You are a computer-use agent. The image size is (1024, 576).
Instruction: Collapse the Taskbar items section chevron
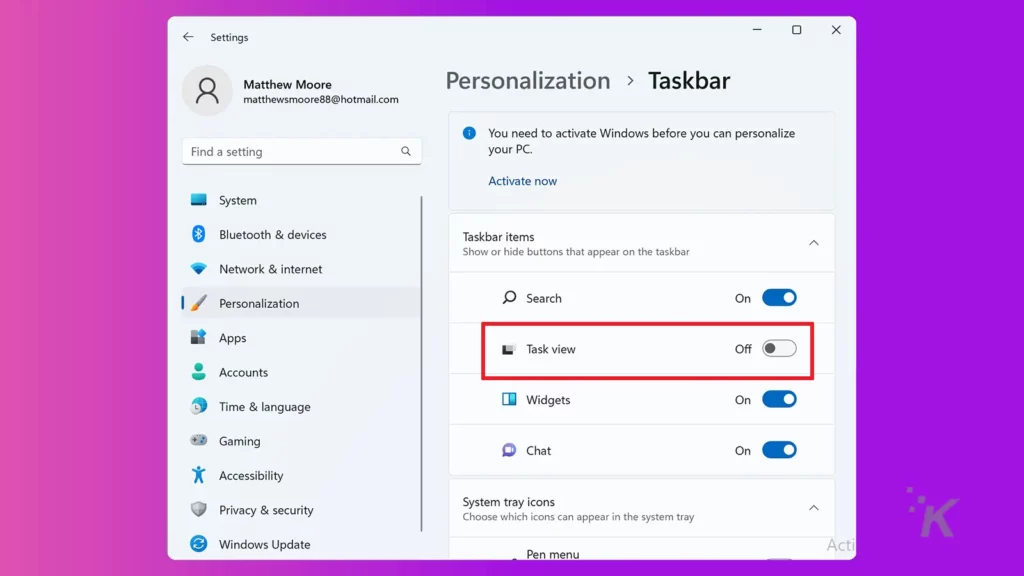[814, 243]
